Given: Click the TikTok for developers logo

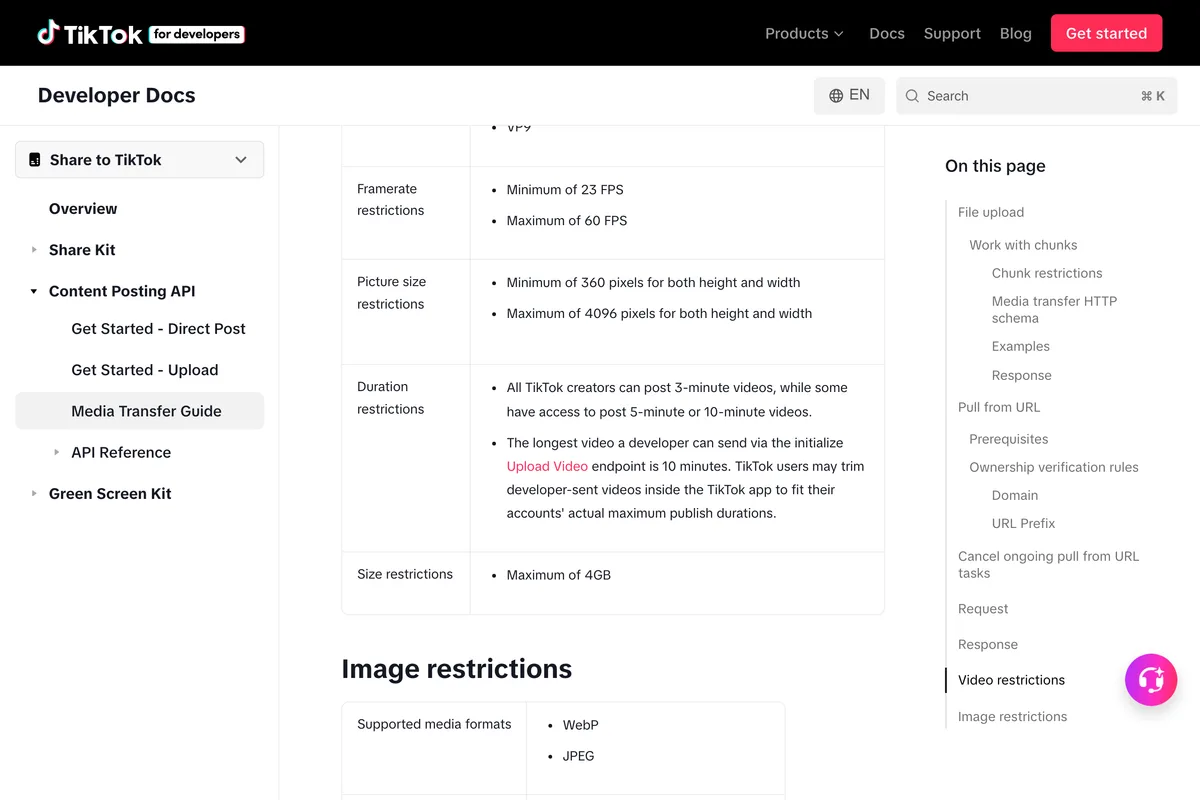Looking at the screenshot, I should click(x=141, y=33).
